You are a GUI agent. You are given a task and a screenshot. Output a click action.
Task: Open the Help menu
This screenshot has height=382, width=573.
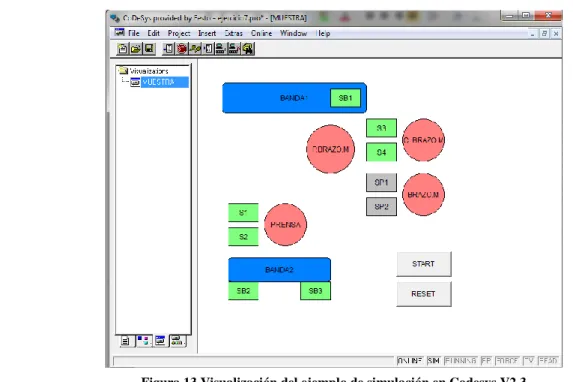click(323, 33)
